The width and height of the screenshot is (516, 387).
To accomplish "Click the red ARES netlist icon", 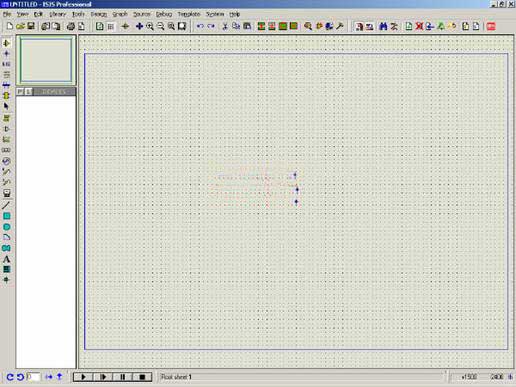I will pos(491,26).
